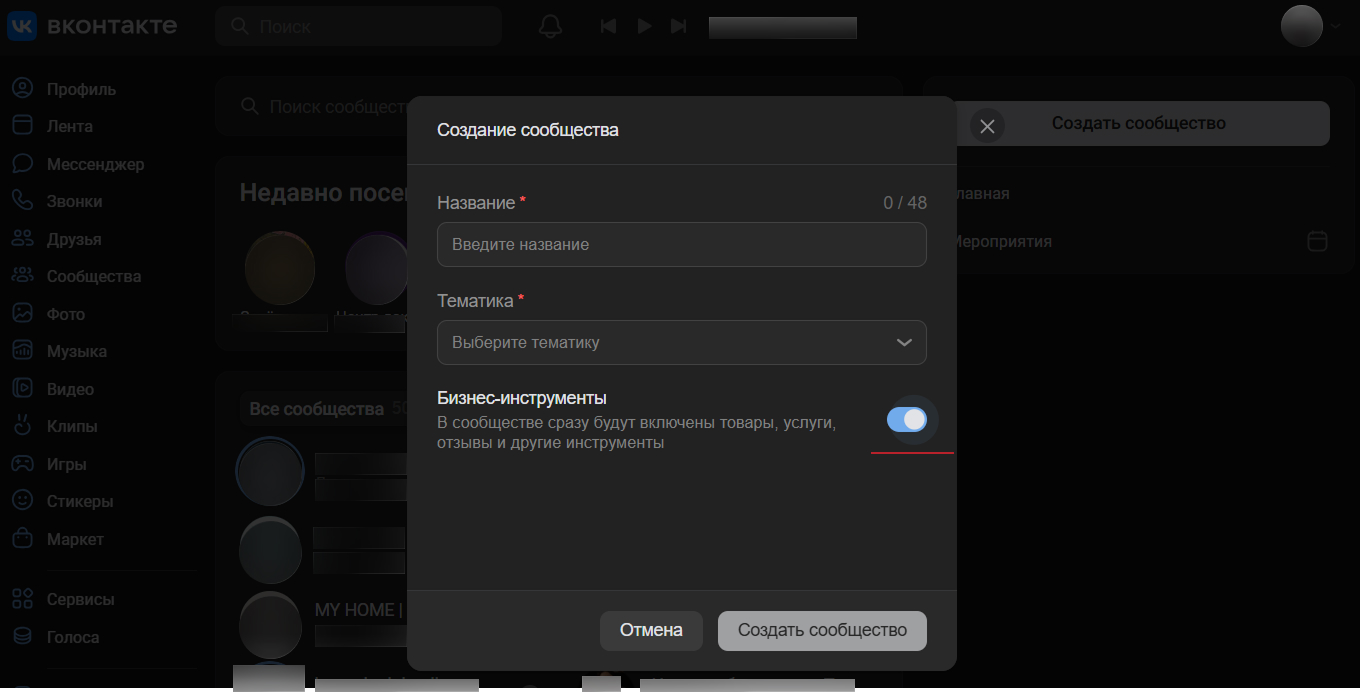Image resolution: width=1360 pixels, height=692 pixels.
Task: Click the Создать сообщество submit button
Action: coord(822,630)
